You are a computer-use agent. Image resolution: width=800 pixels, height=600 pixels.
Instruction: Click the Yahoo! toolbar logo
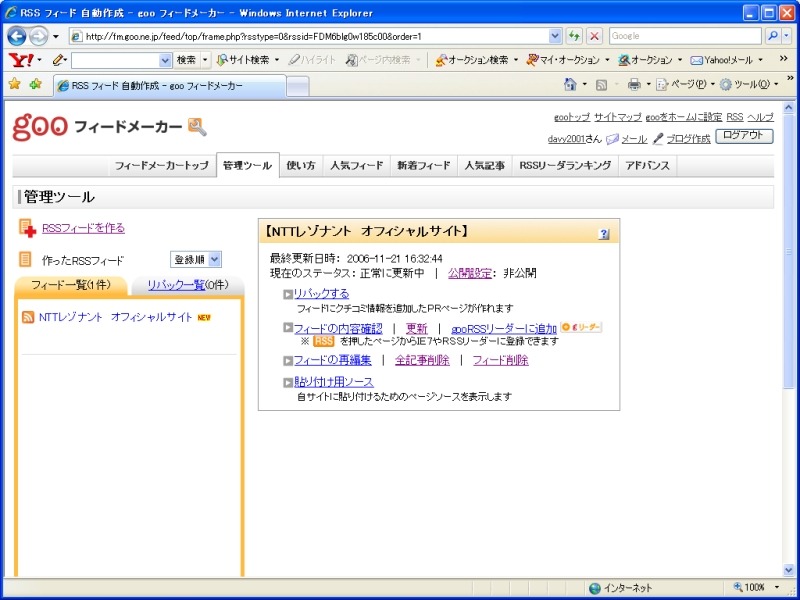pyautogui.click(x=20, y=60)
